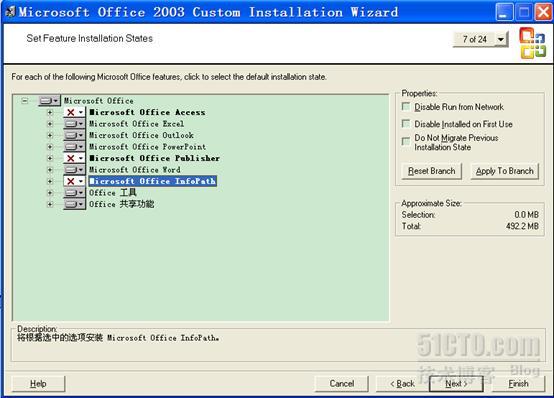The image size is (554, 398).
Task: Expand the Microsoft Office Word node
Action: 50,170
